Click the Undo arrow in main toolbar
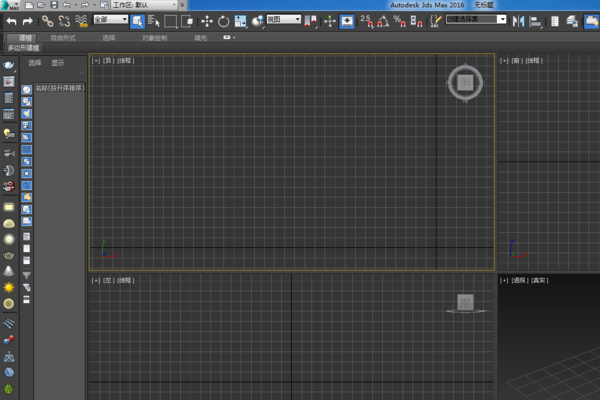 tap(11, 20)
